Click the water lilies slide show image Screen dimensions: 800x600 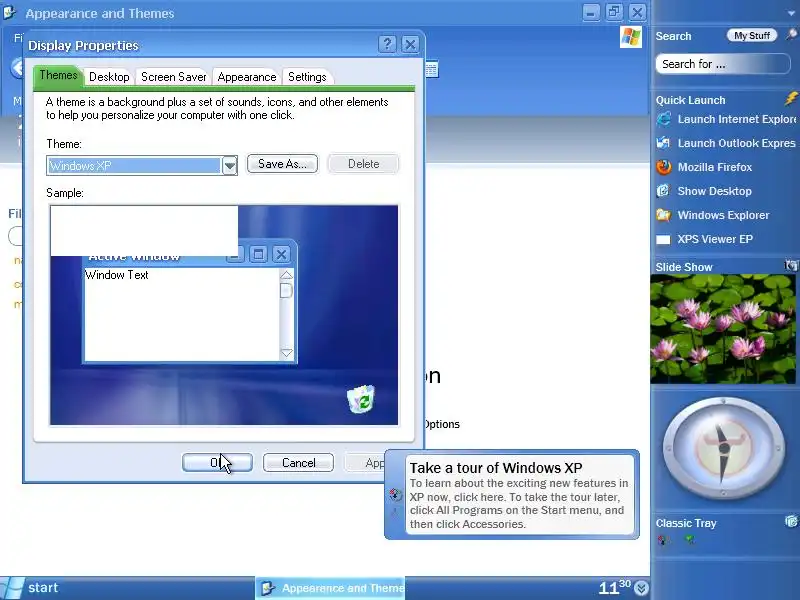point(722,329)
